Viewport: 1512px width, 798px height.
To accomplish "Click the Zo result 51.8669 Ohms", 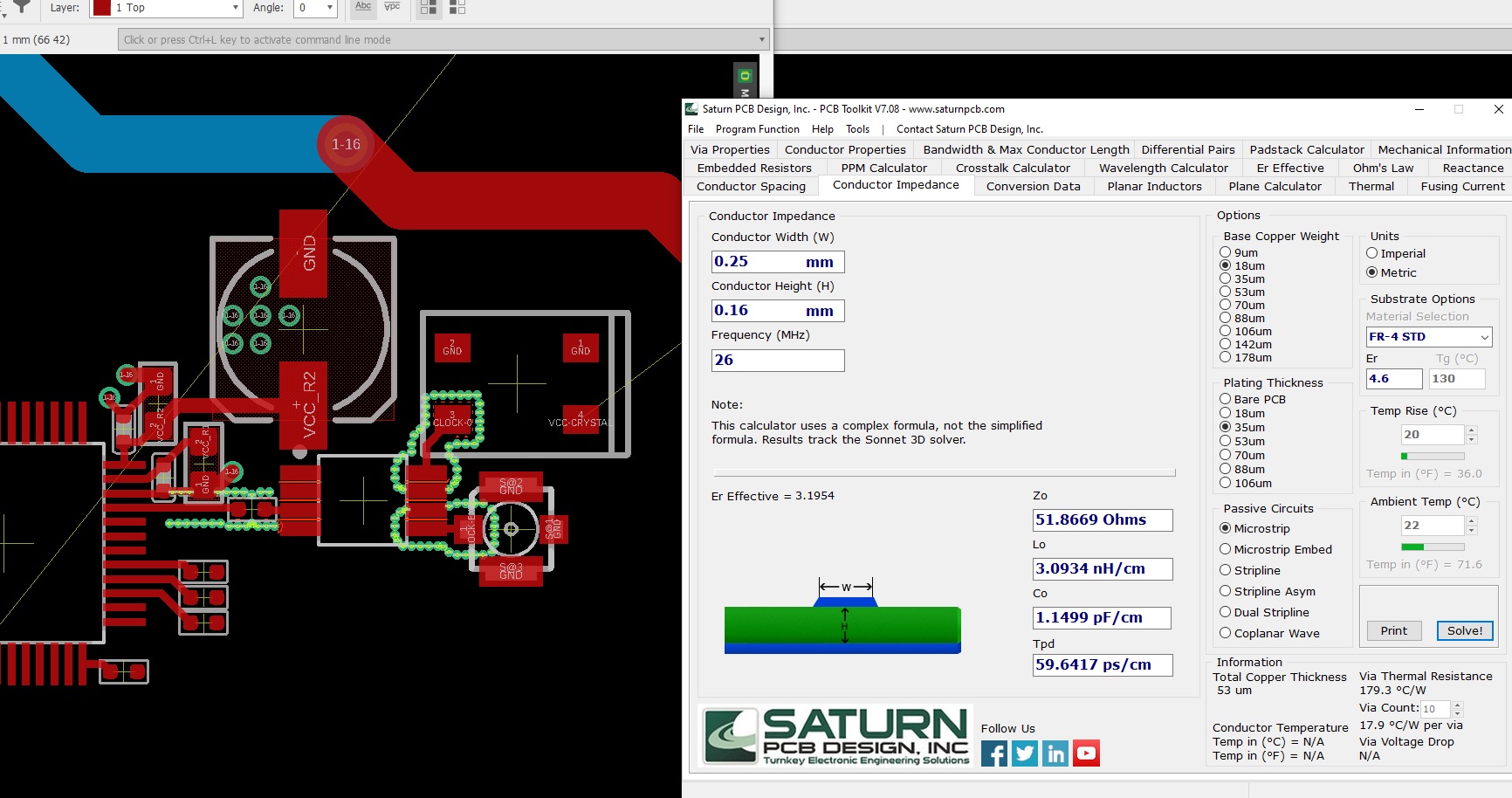I will click(1103, 519).
